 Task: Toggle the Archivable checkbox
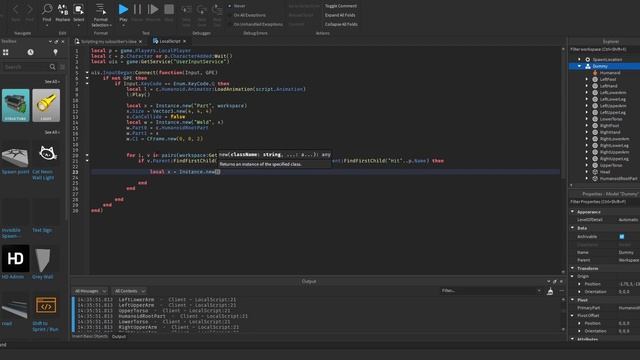coord(622,236)
